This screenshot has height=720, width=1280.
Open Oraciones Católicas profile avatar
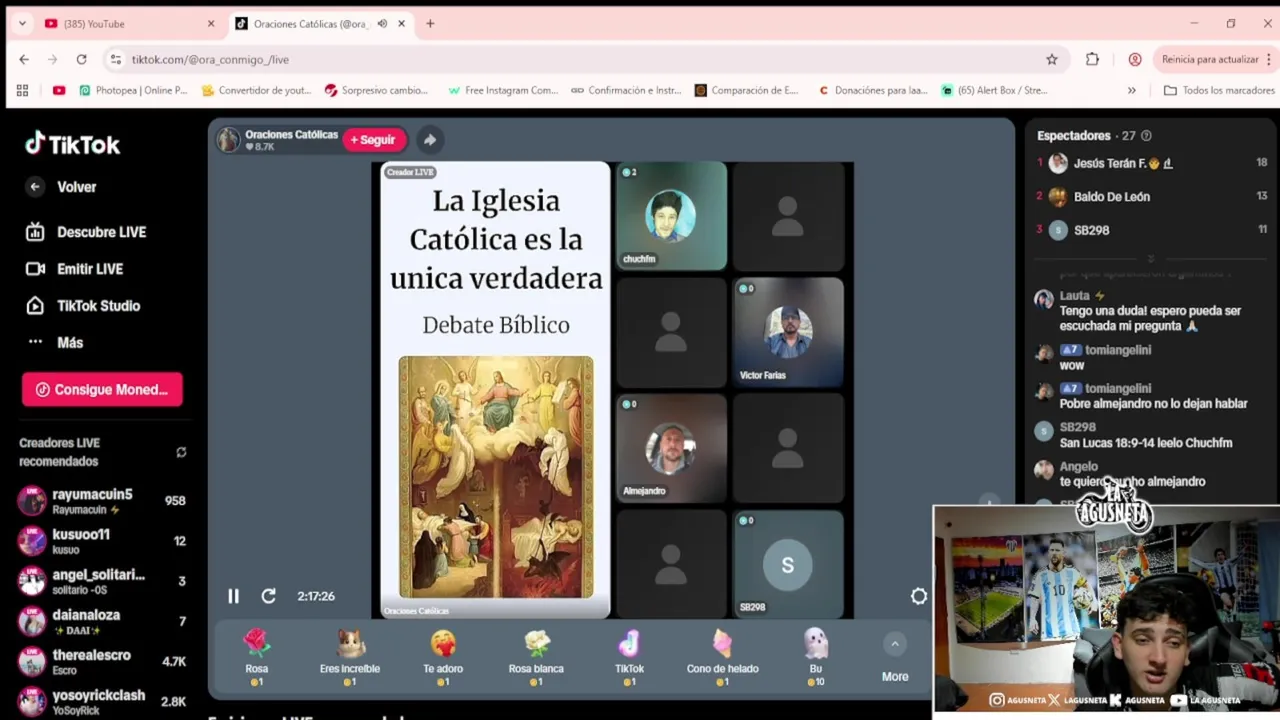tap(229, 140)
